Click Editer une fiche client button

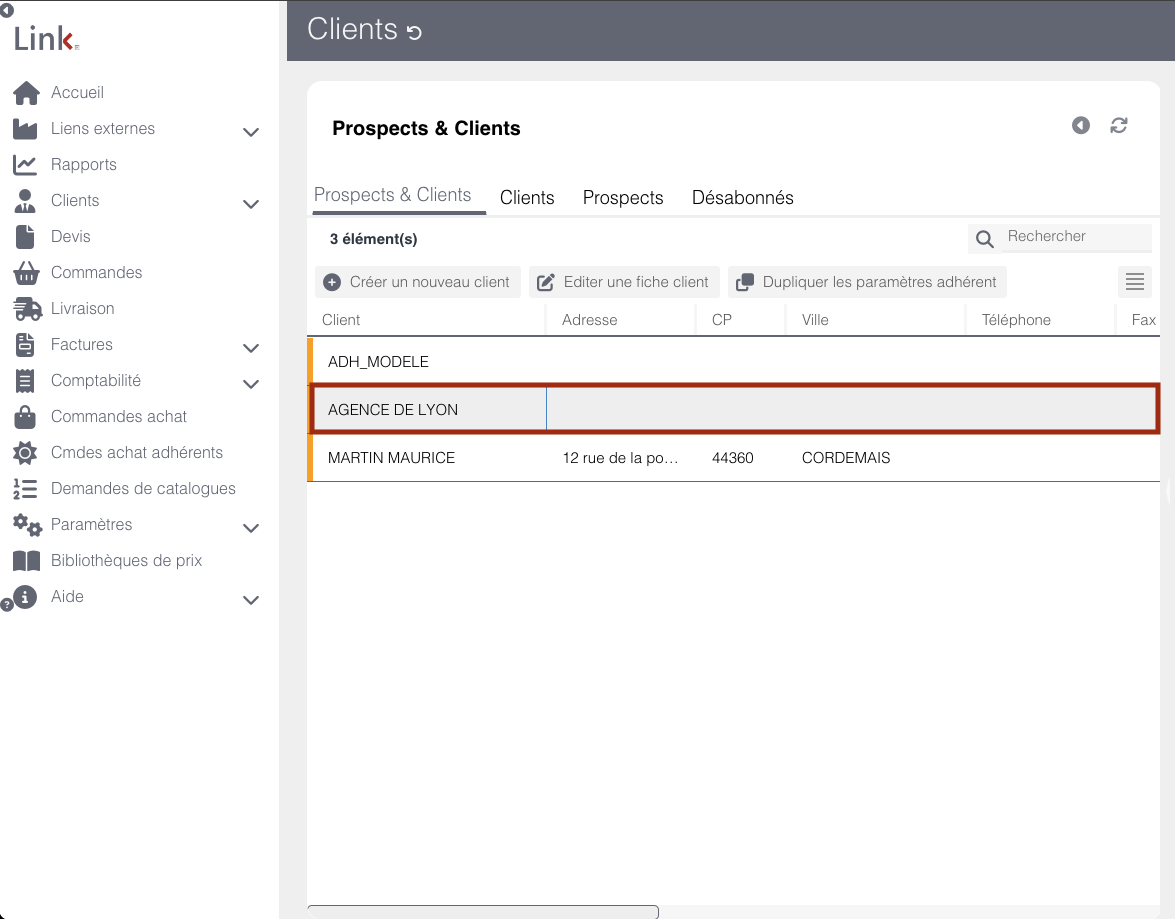point(623,282)
